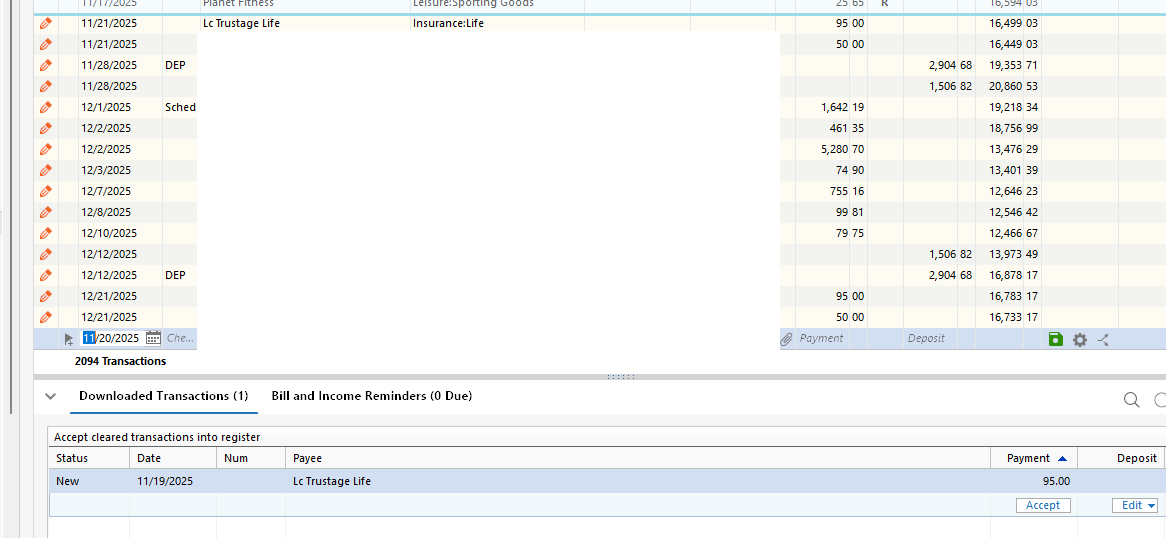This screenshot has width=1166, height=538.
Task: Click the balance 19,353 71
Action: click(x=1014, y=65)
